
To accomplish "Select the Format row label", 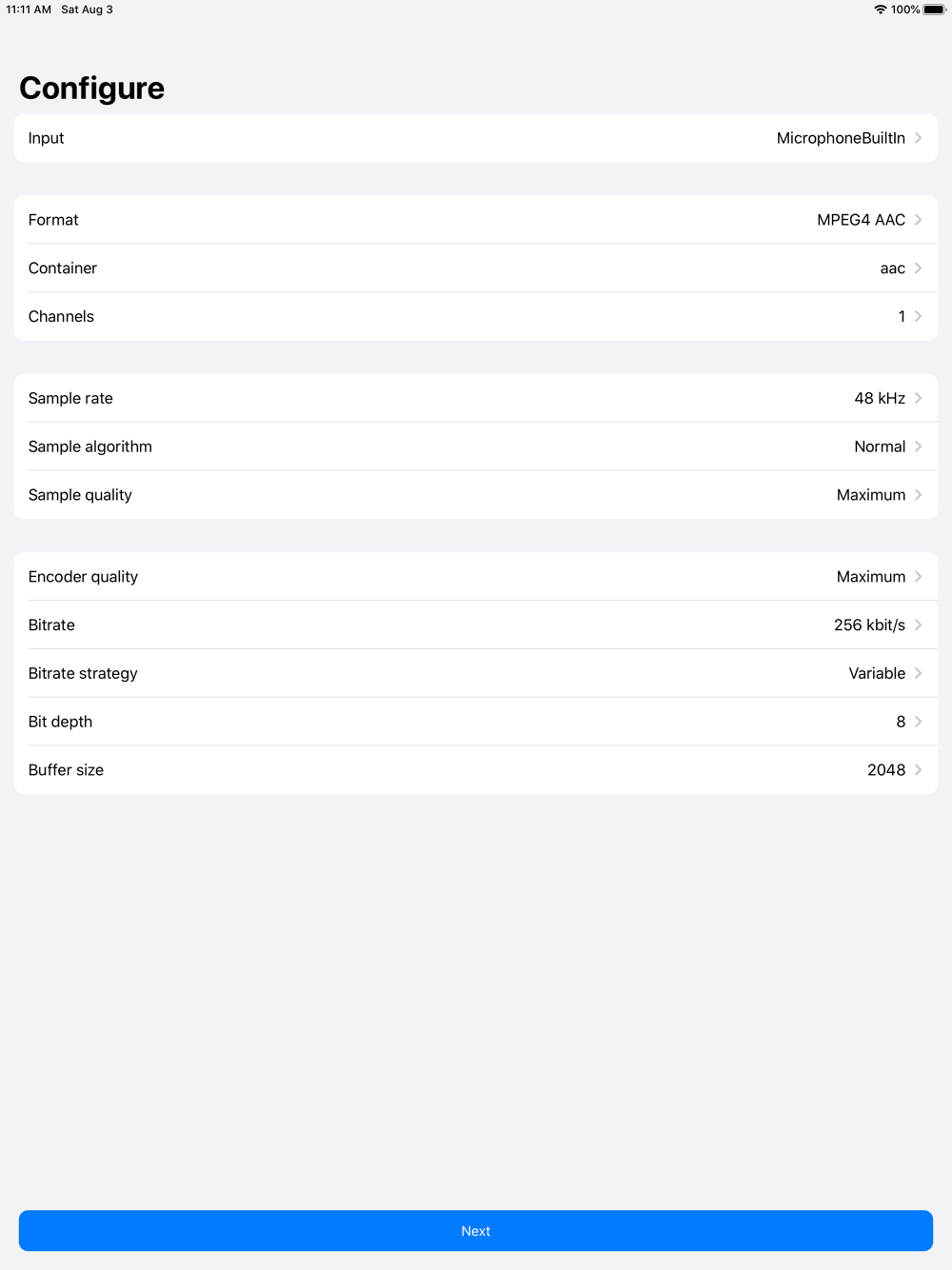I will pyautogui.click(x=53, y=220).
